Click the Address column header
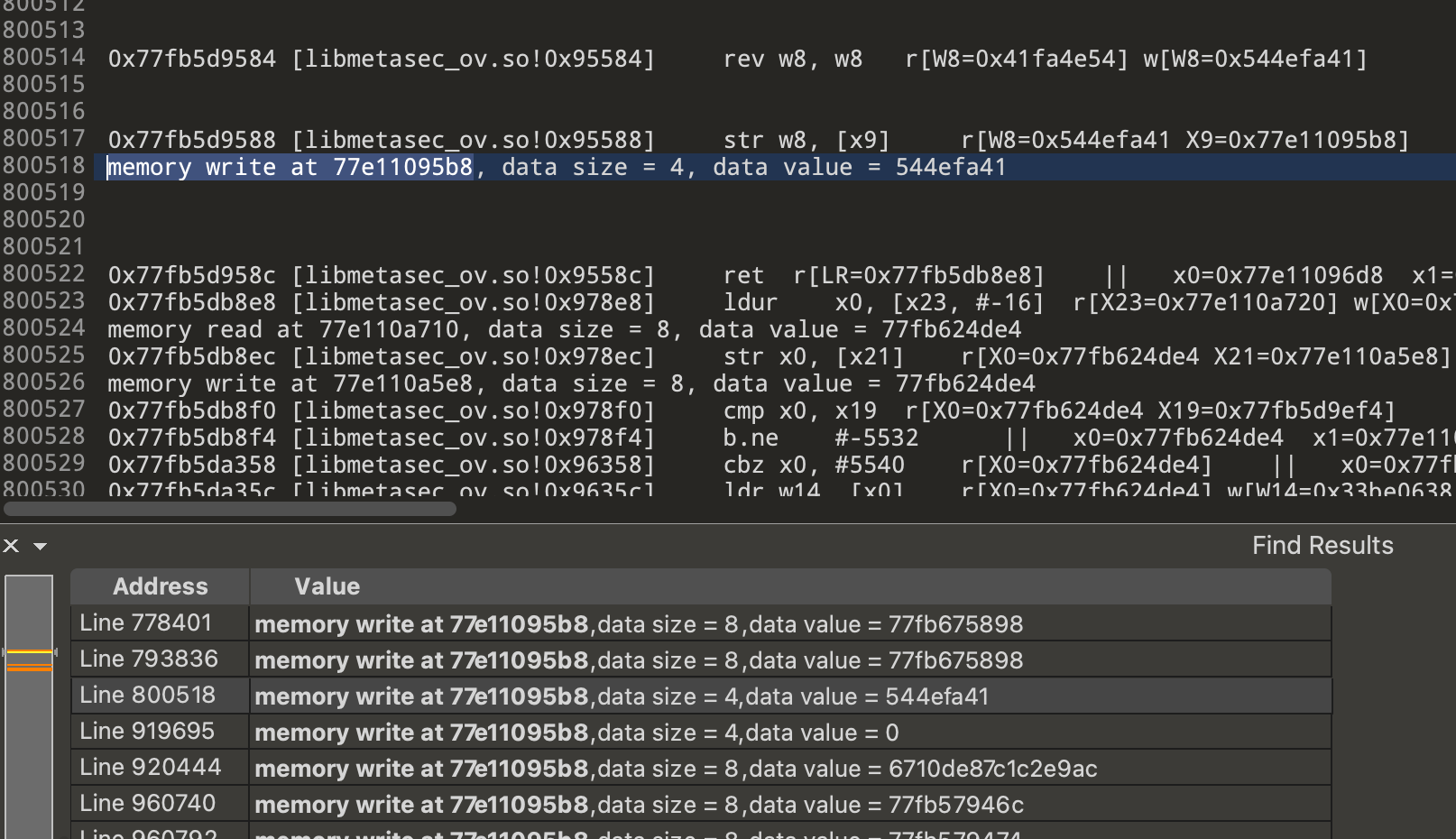The width and height of the screenshot is (1456, 839). point(160,586)
